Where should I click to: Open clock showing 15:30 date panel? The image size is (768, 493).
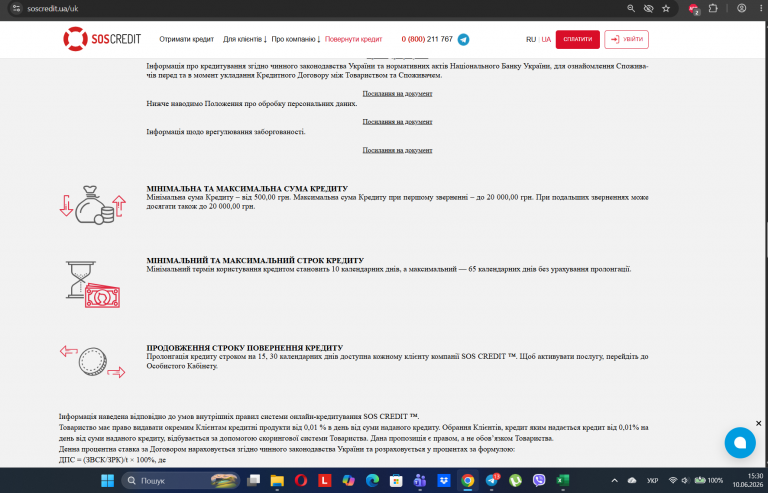pyautogui.click(x=747, y=480)
